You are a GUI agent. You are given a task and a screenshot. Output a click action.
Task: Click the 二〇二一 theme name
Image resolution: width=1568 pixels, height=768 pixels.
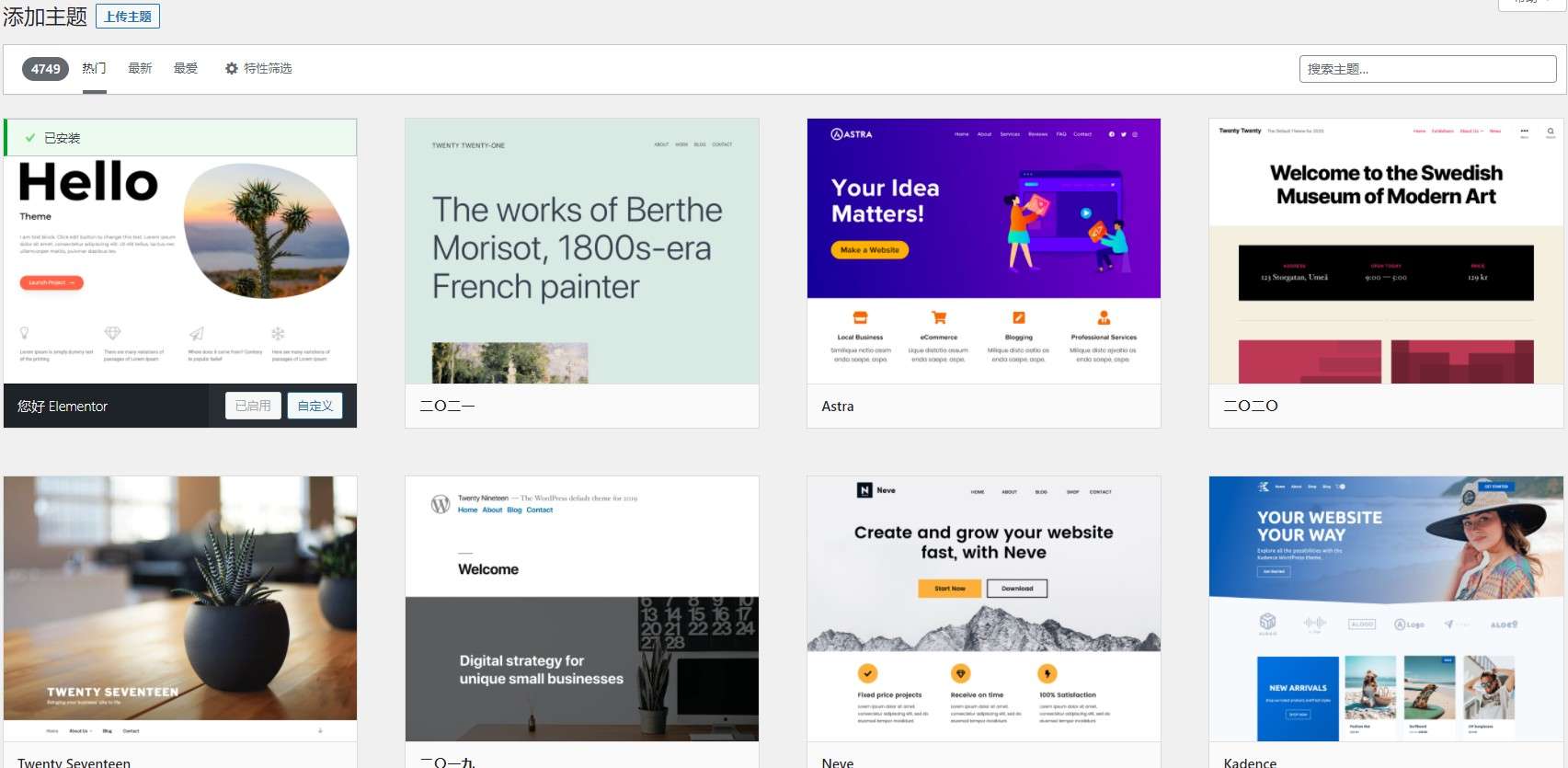447,406
